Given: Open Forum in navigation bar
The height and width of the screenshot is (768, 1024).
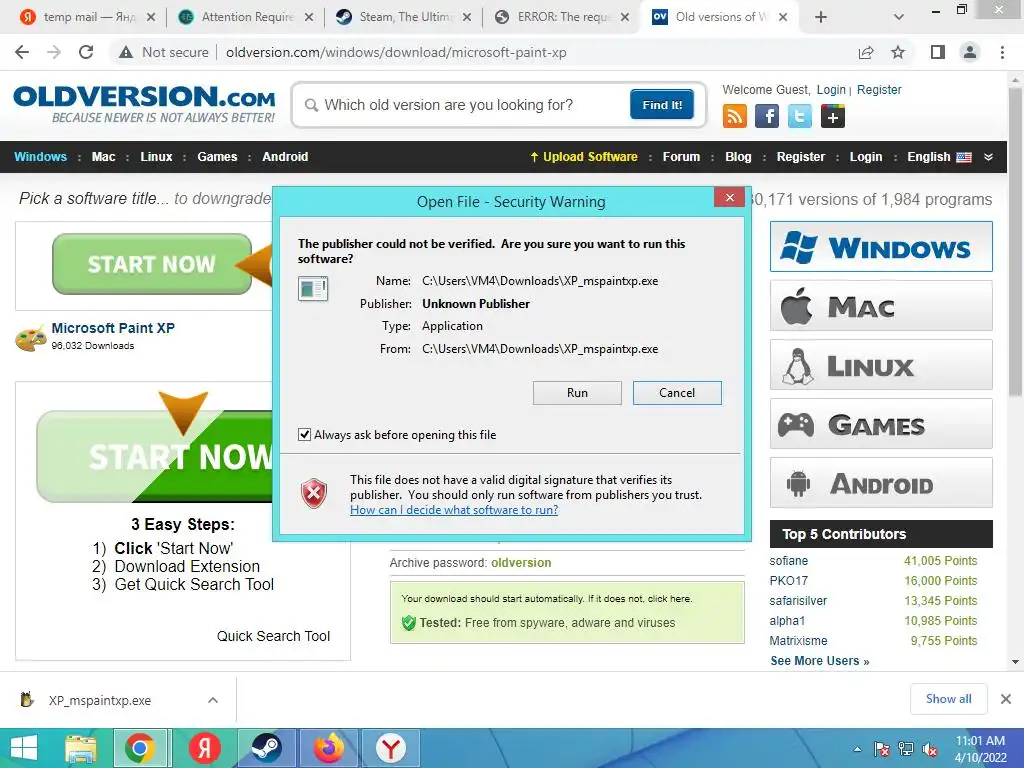Looking at the screenshot, I should click(681, 157).
